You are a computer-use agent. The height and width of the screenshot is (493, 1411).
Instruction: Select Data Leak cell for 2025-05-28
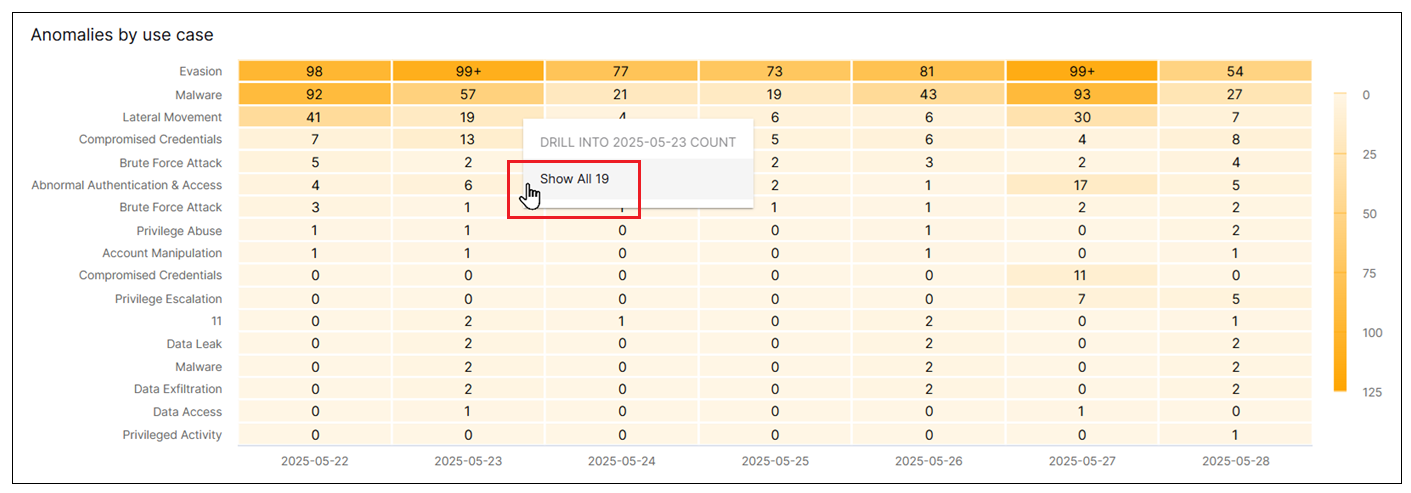pyautogui.click(x=1235, y=344)
